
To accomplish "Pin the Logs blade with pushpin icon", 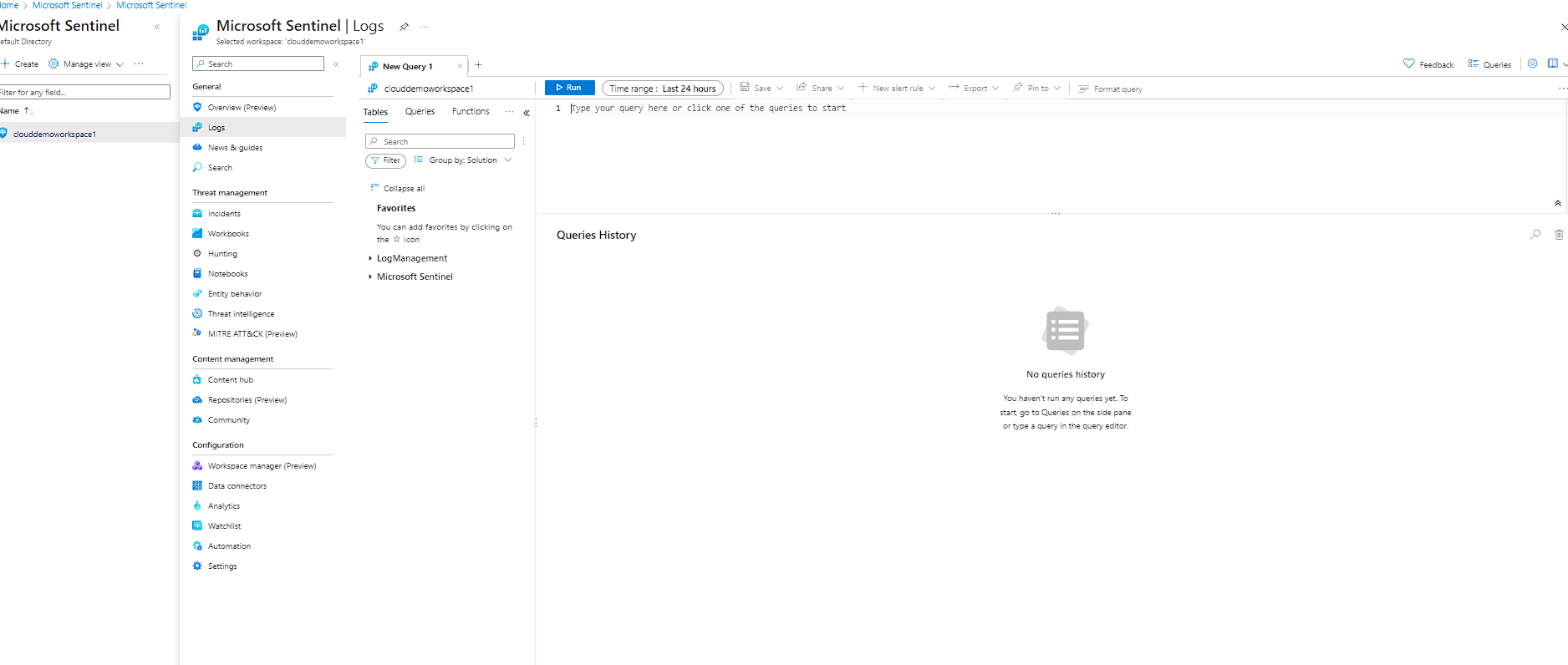I will point(404,27).
